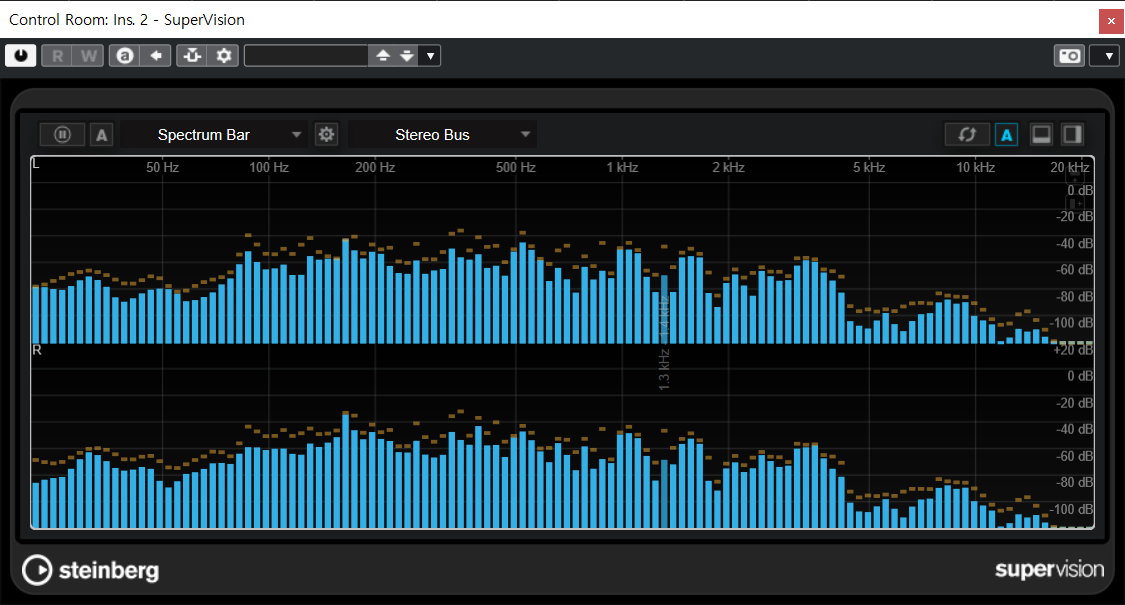
Task: Open the functions menu dropdown at top right
Action: pyautogui.click(x=1104, y=56)
